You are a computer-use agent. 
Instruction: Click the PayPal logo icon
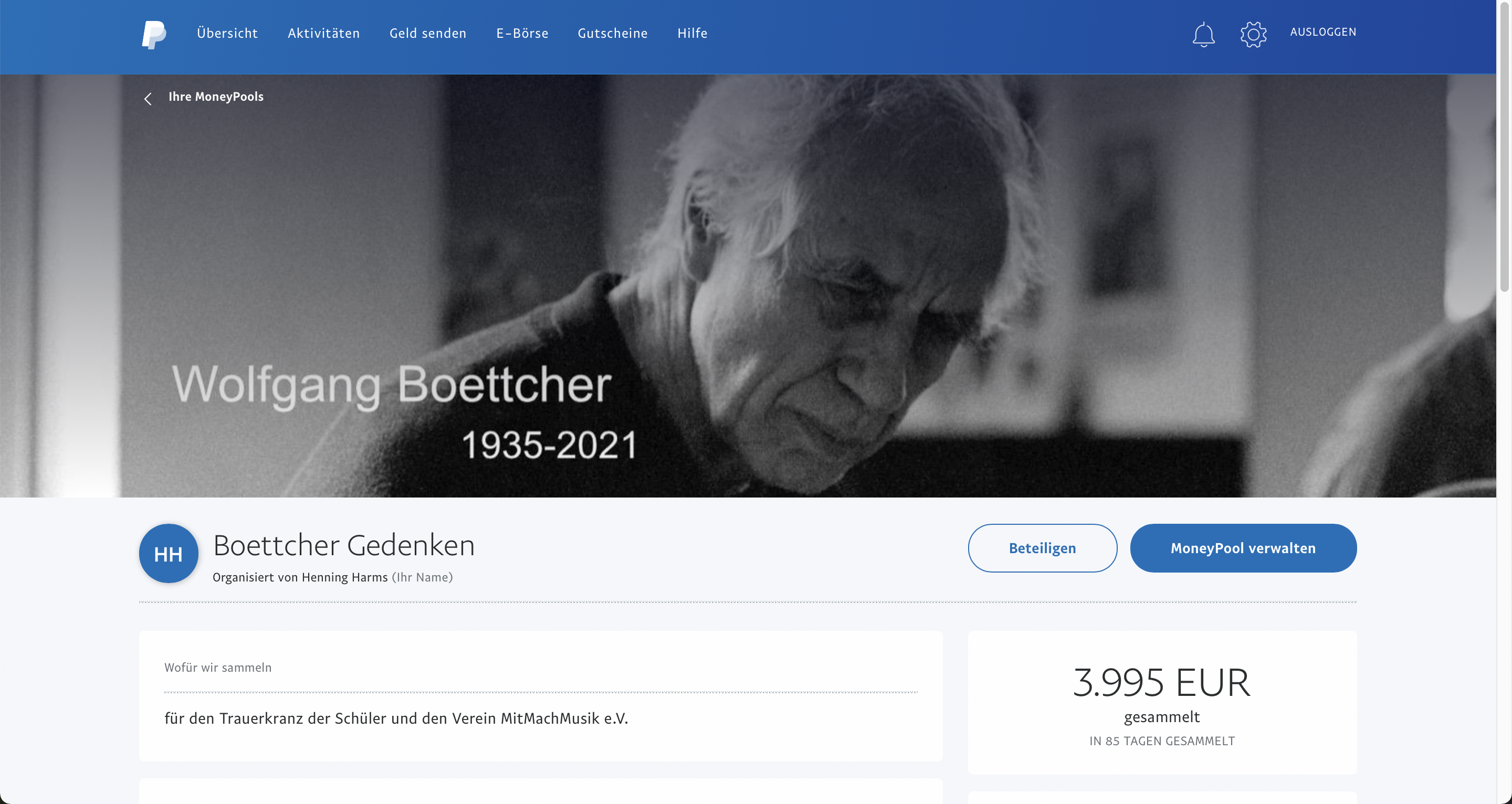[154, 34]
